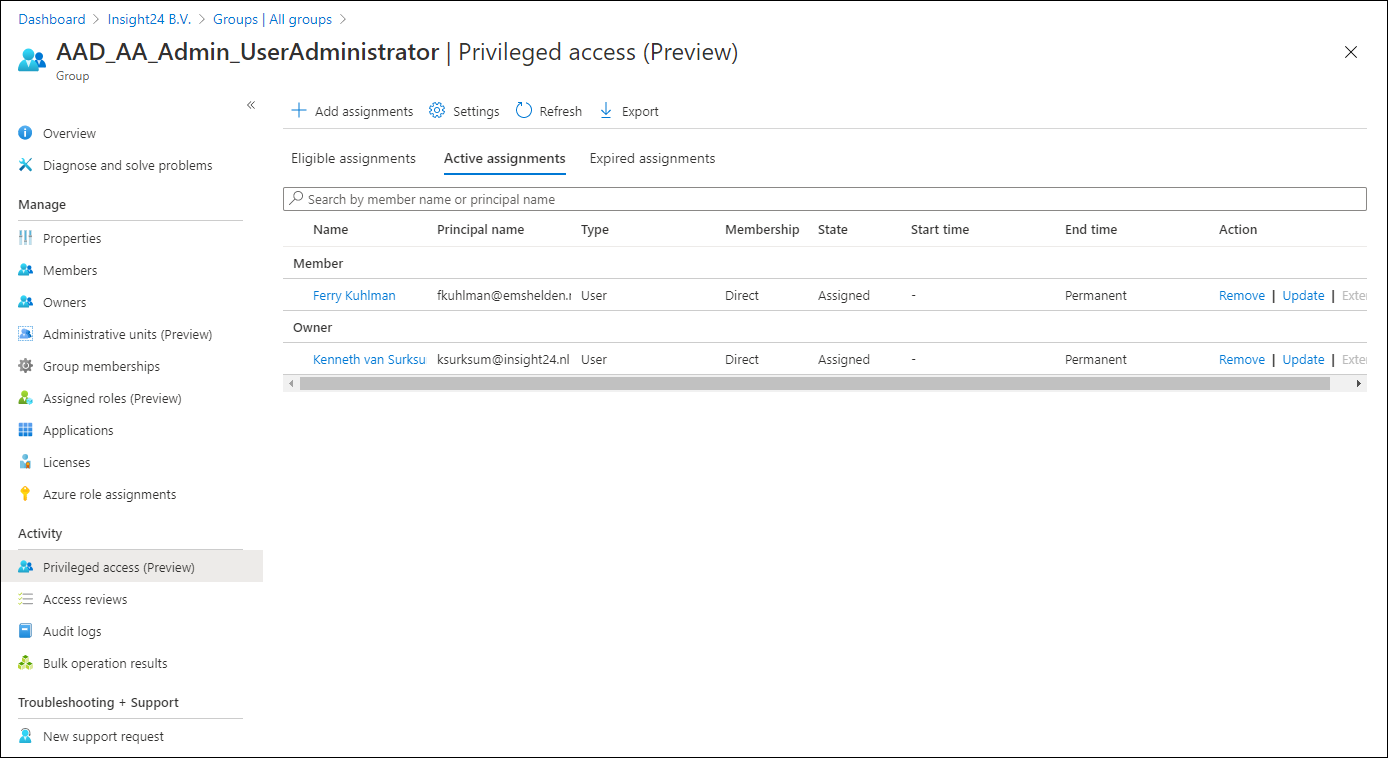
Task: Click the member name search field
Action: (x=825, y=199)
